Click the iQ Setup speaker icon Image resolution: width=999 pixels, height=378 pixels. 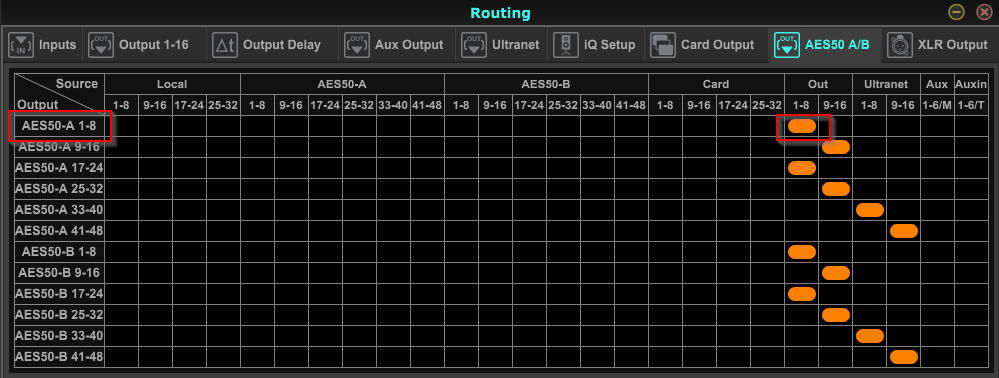point(566,45)
